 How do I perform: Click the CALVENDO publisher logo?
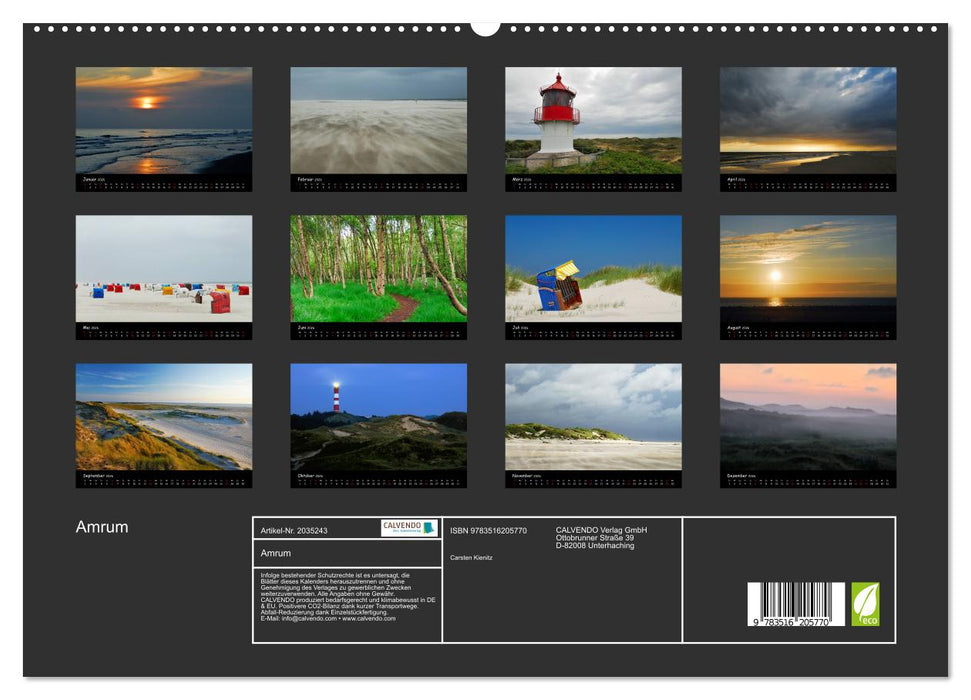(x=405, y=527)
